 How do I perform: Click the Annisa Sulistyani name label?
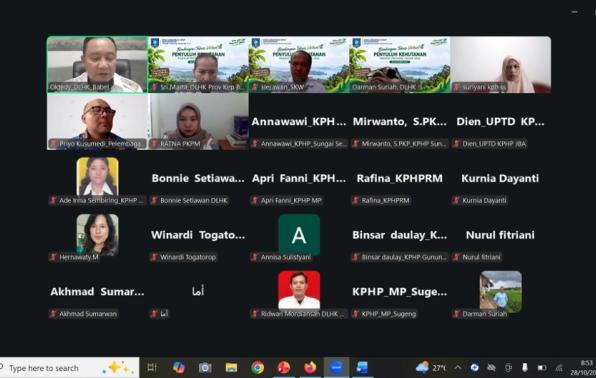point(286,257)
